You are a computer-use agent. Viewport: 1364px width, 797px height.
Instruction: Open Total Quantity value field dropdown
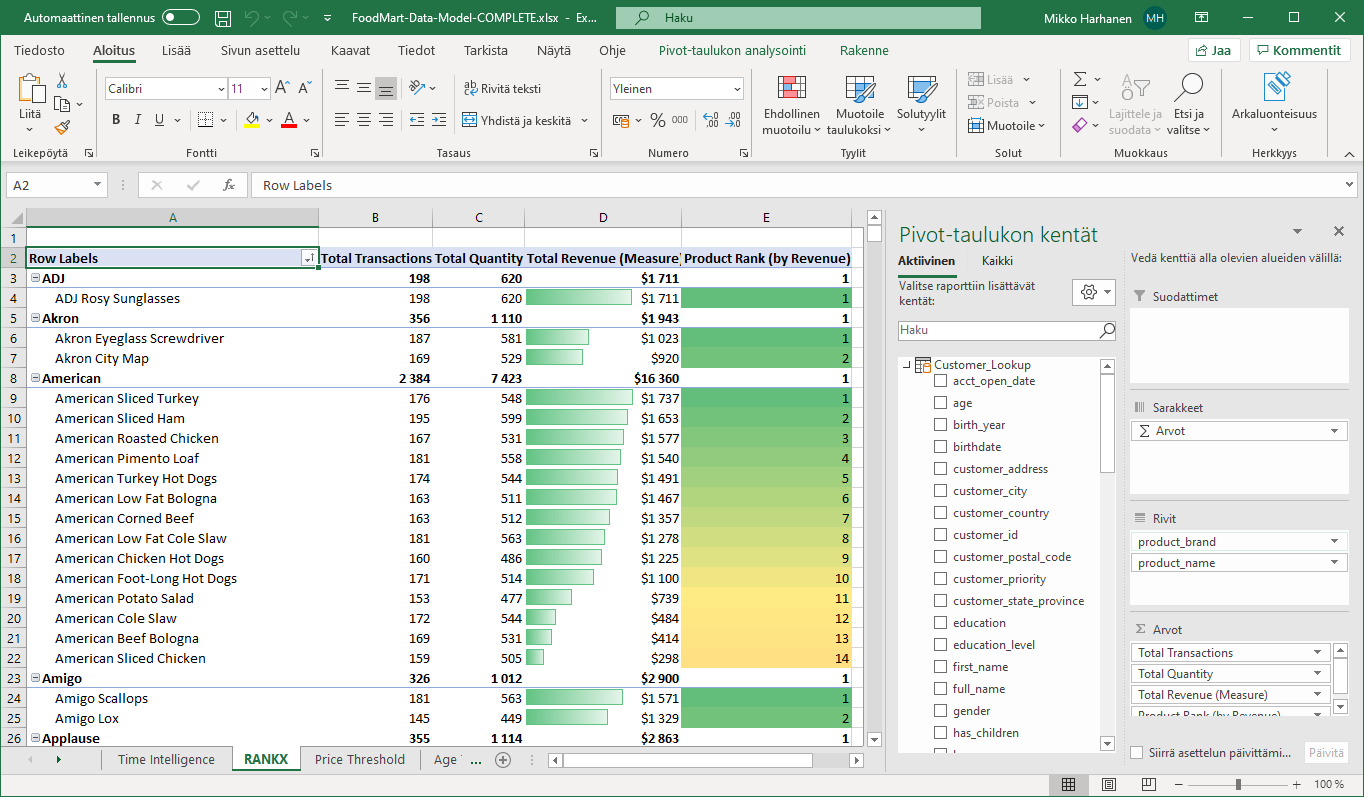click(x=1317, y=674)
